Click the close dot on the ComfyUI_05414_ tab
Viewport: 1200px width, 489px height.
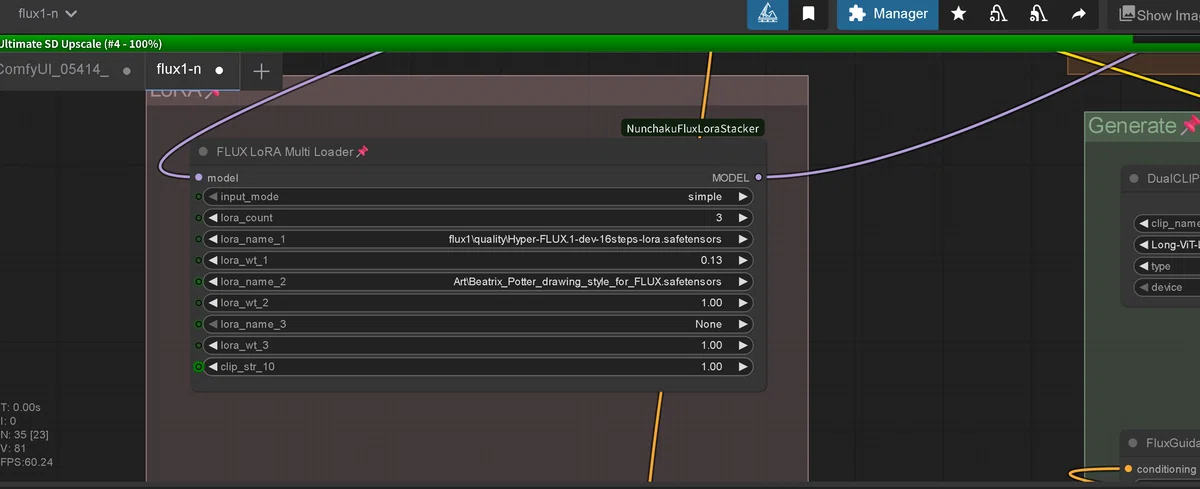(x=127, y=71)
